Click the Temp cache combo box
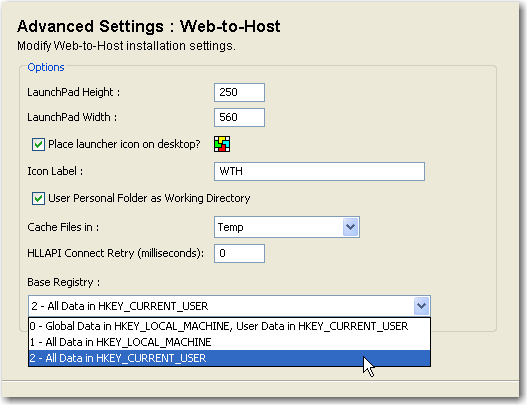This screenshot has width=527, height=405. [287, 227]
